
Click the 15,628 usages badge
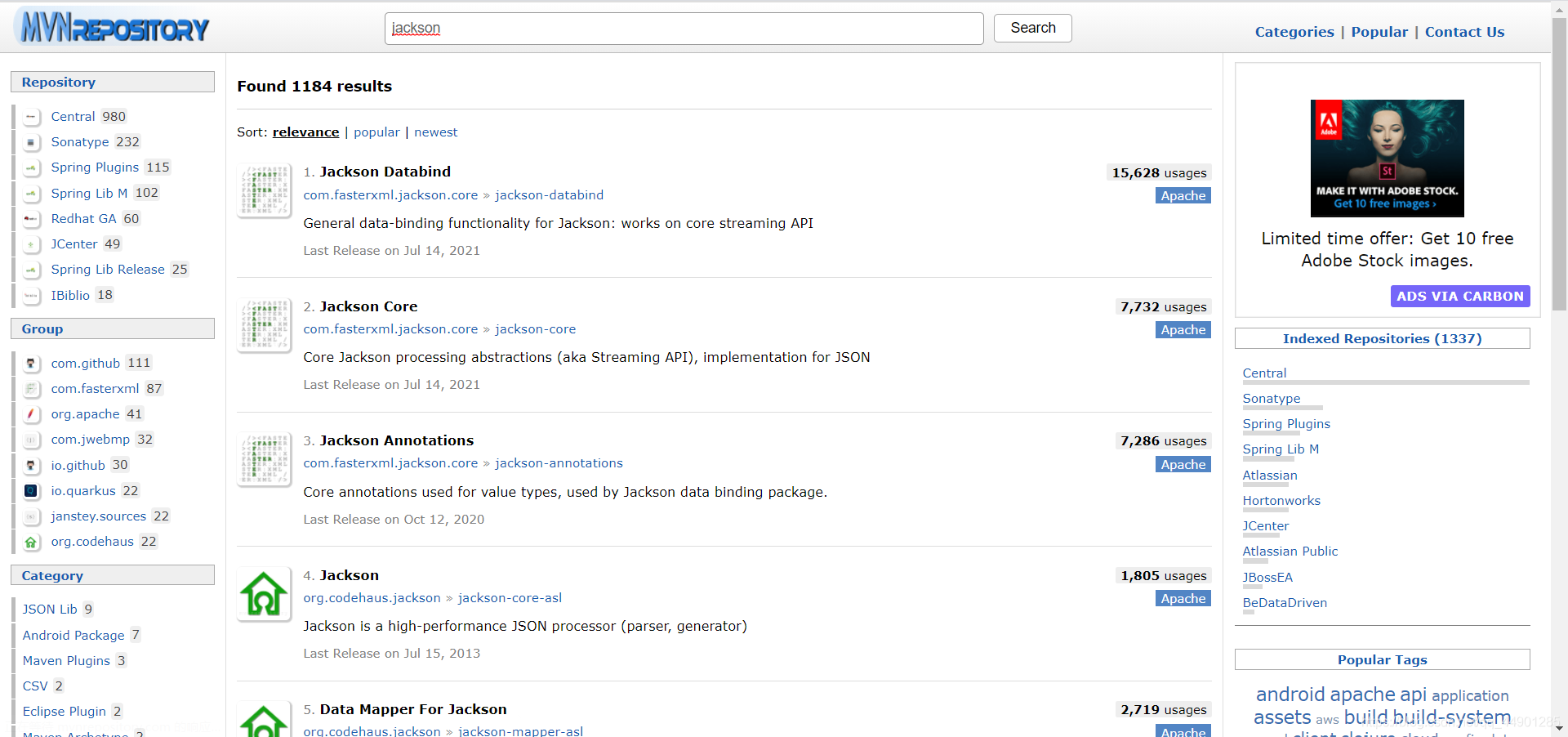tap(1159, 173)
